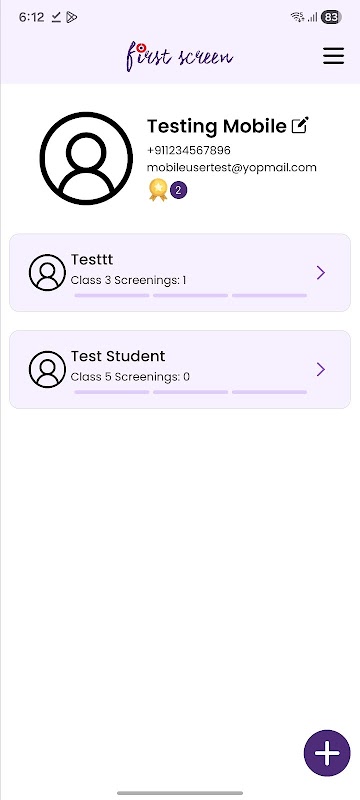The image size is (360, 800).
Task: Click the First Screen logo
Action: (x=179, y=56)
